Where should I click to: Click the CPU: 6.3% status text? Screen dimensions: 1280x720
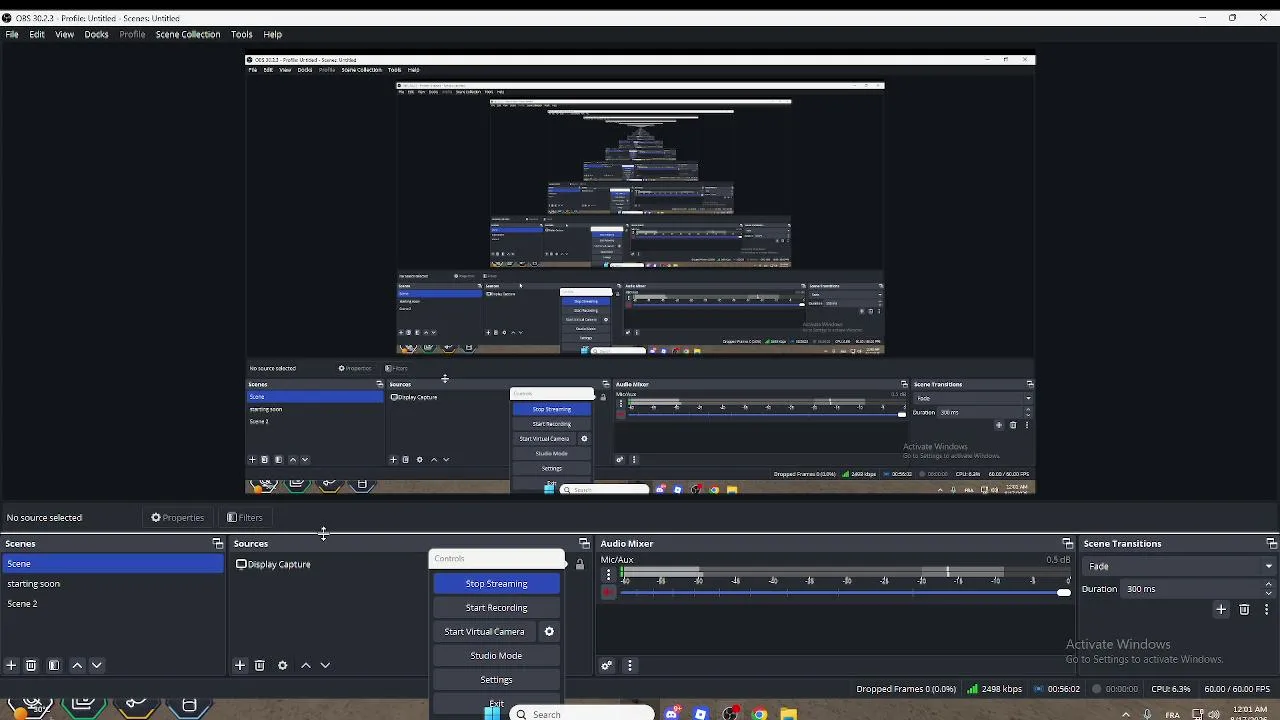point(1171,689)
